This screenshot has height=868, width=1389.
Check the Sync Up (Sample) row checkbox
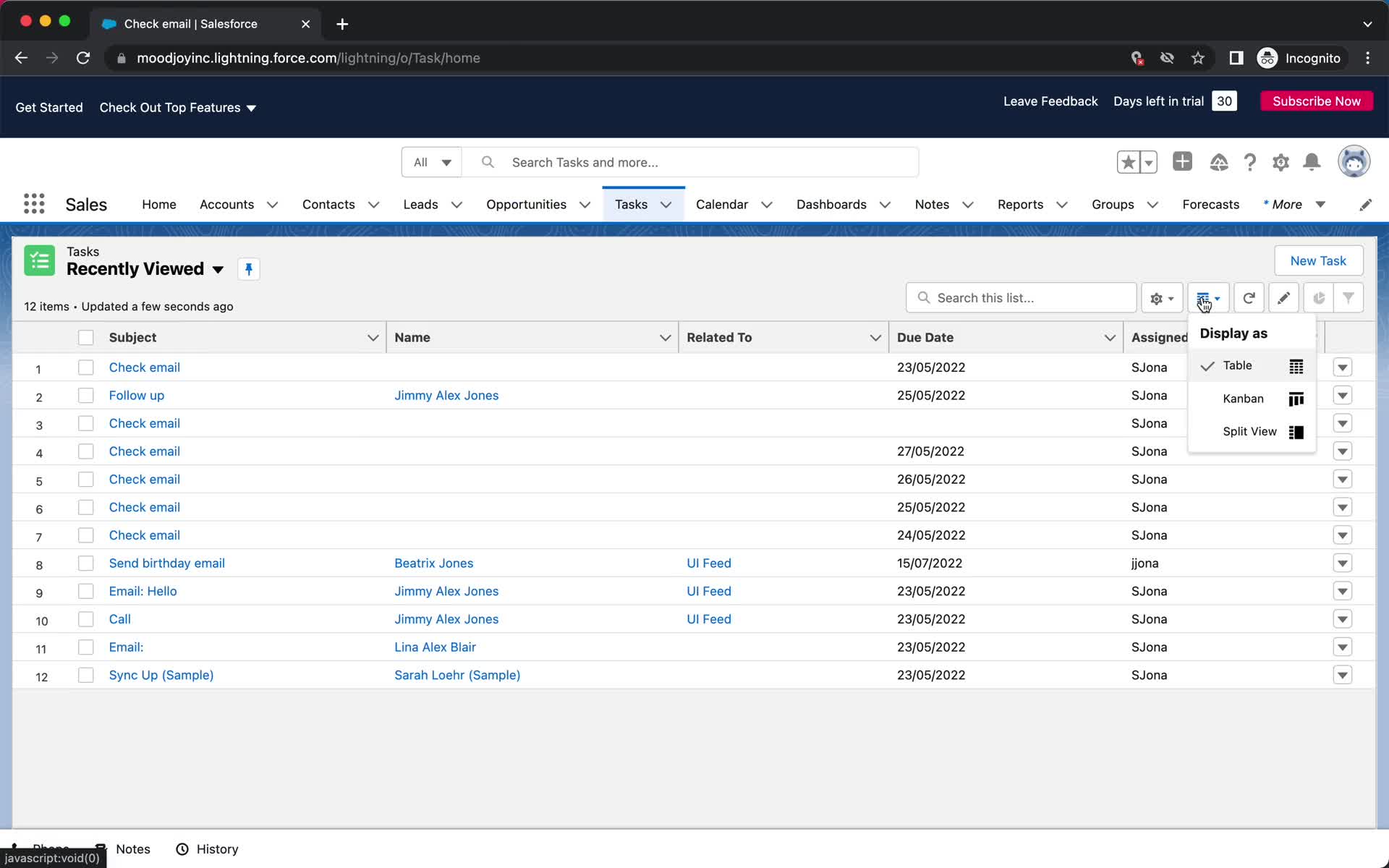[86, 675]
